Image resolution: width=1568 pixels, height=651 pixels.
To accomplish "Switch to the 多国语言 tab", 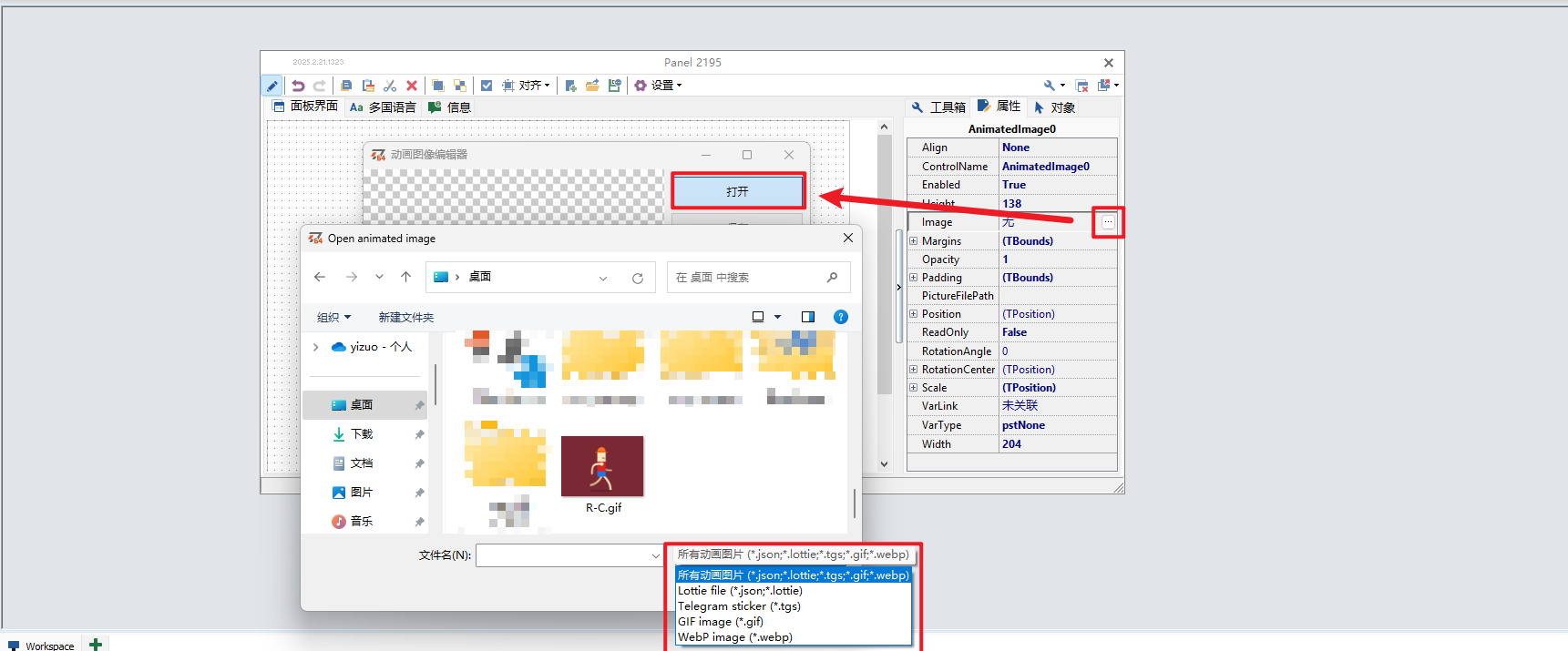I will [383, 107].
